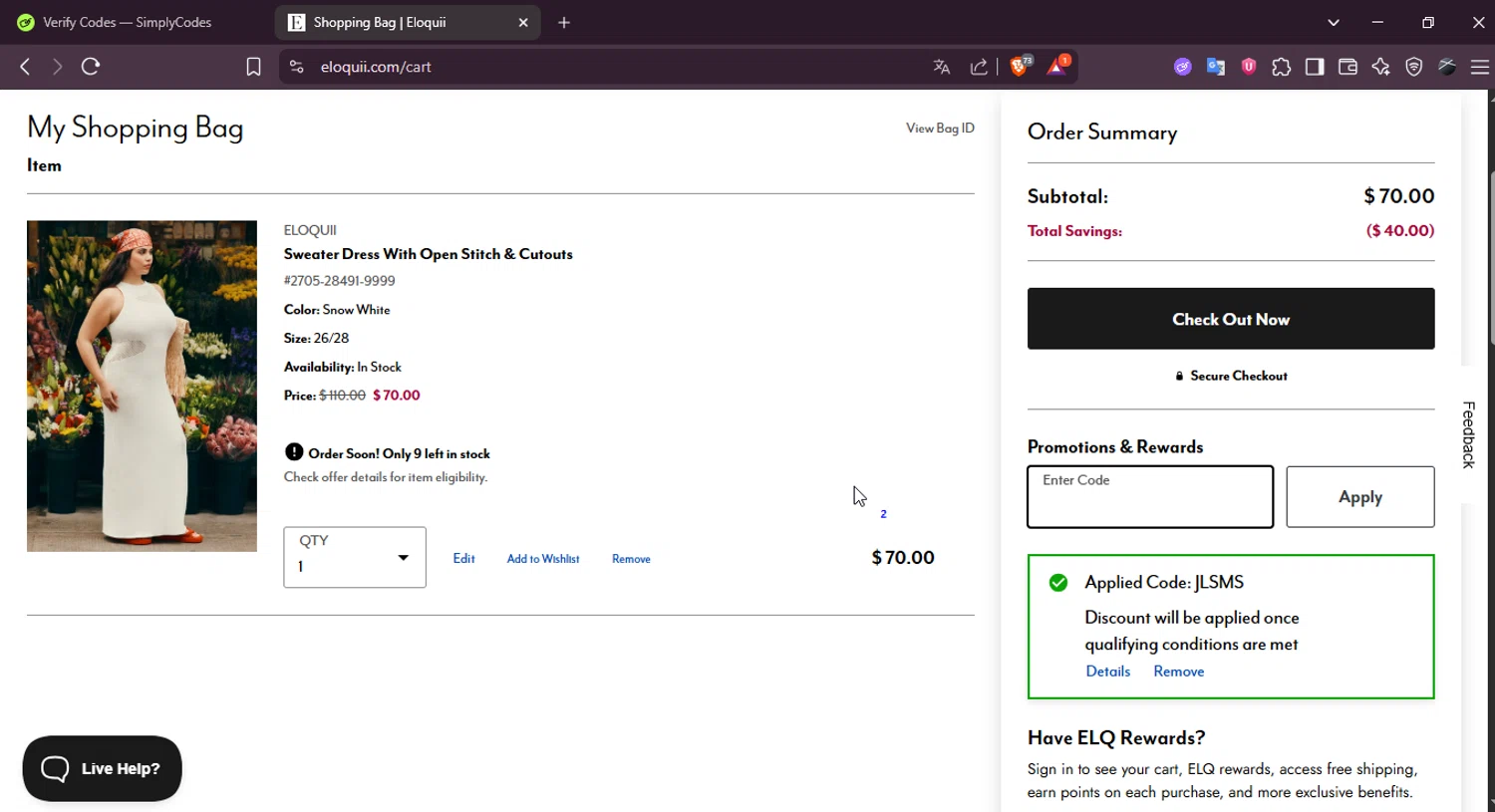Click the Color: Snow White text
Viewport: 1495px width, 812px height.
337,310
